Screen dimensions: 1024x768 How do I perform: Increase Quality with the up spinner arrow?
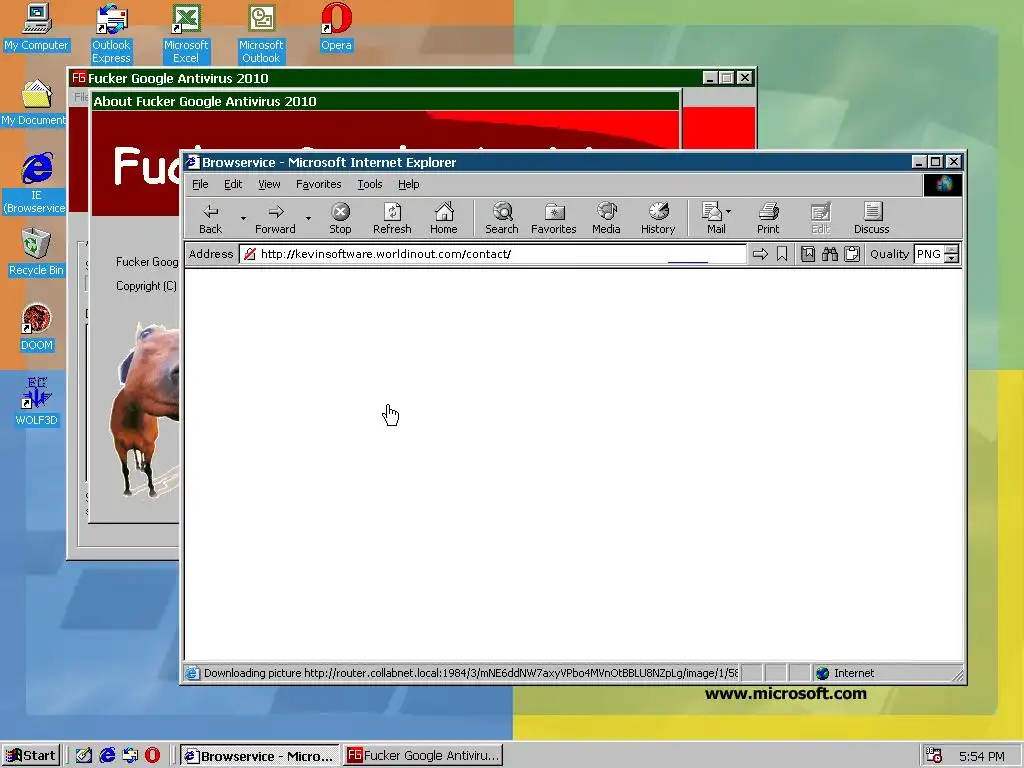coord(952,249)
